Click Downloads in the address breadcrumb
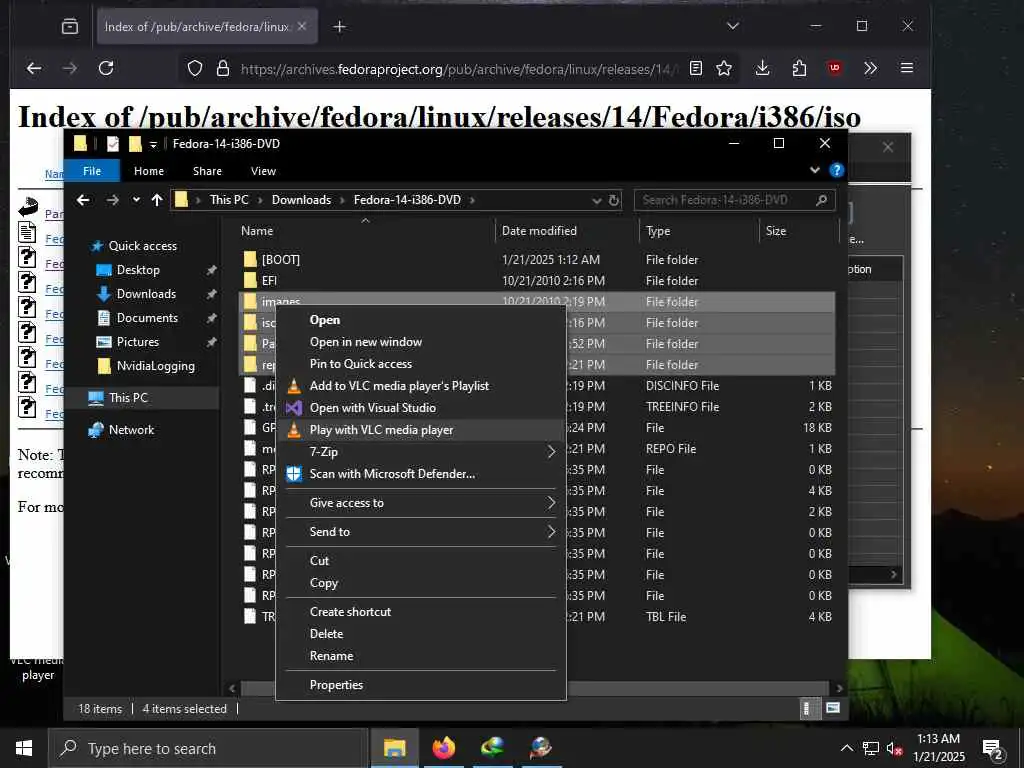This screenshot has width=1024, height=768. coord(301,200)
